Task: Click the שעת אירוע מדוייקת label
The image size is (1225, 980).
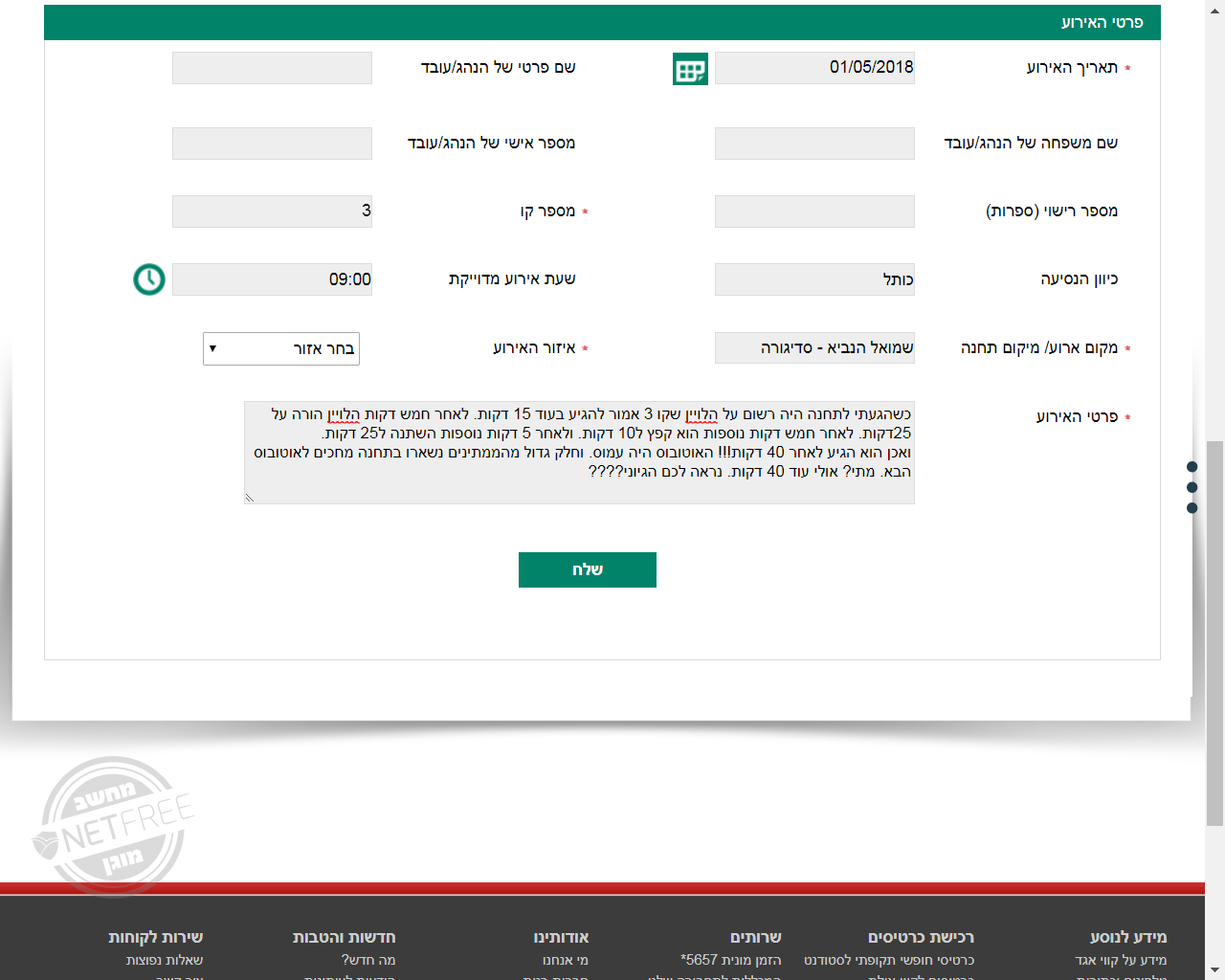Action: coord(512,279)
